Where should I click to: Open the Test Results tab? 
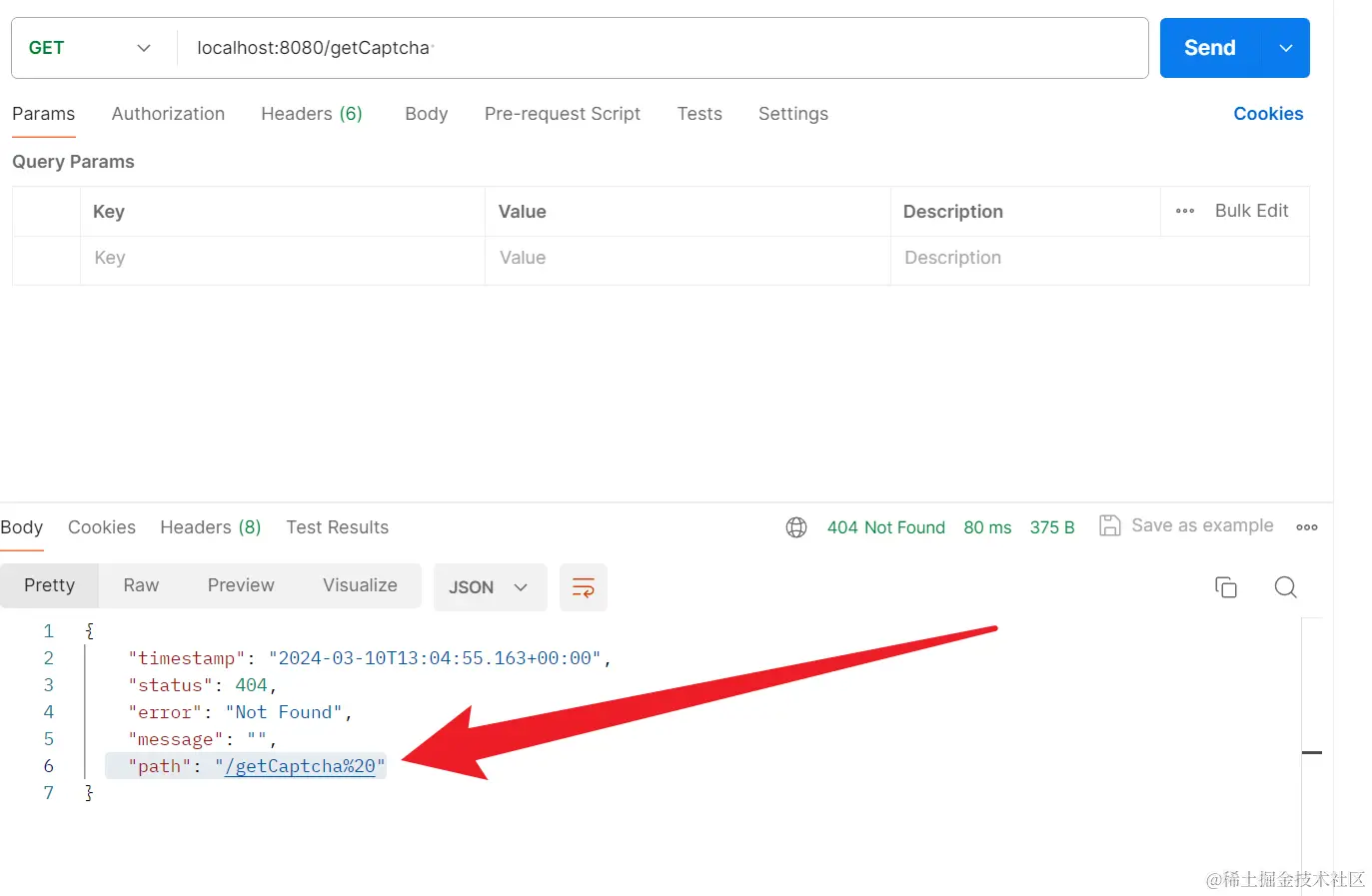click(x=338, y=527)
